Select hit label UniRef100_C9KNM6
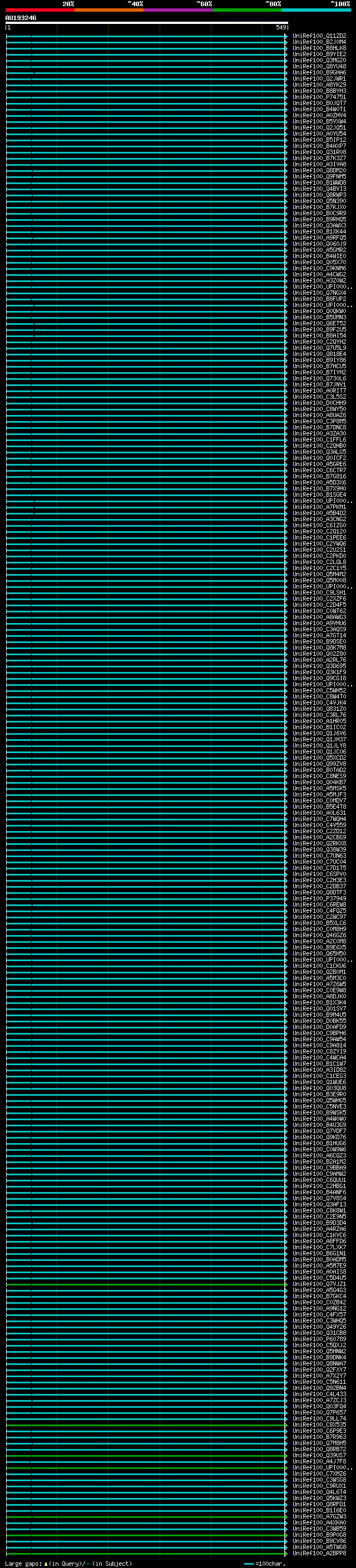Viewport: 356px width, 1568px height. click(x=319, y=269)
